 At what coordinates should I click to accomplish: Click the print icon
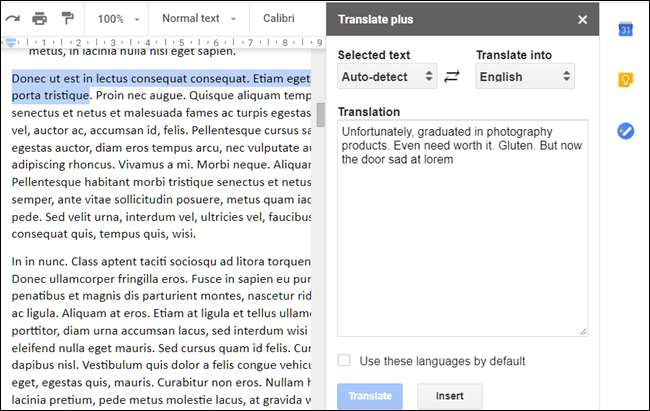(40, 18)
